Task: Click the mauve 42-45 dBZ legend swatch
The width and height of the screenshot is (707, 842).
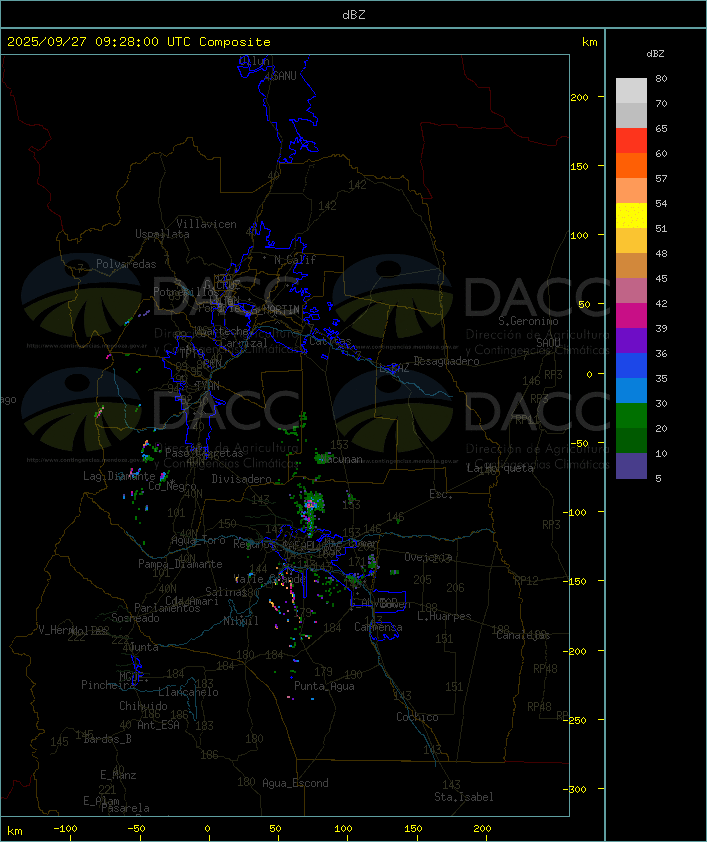Action: pos(631,291)
